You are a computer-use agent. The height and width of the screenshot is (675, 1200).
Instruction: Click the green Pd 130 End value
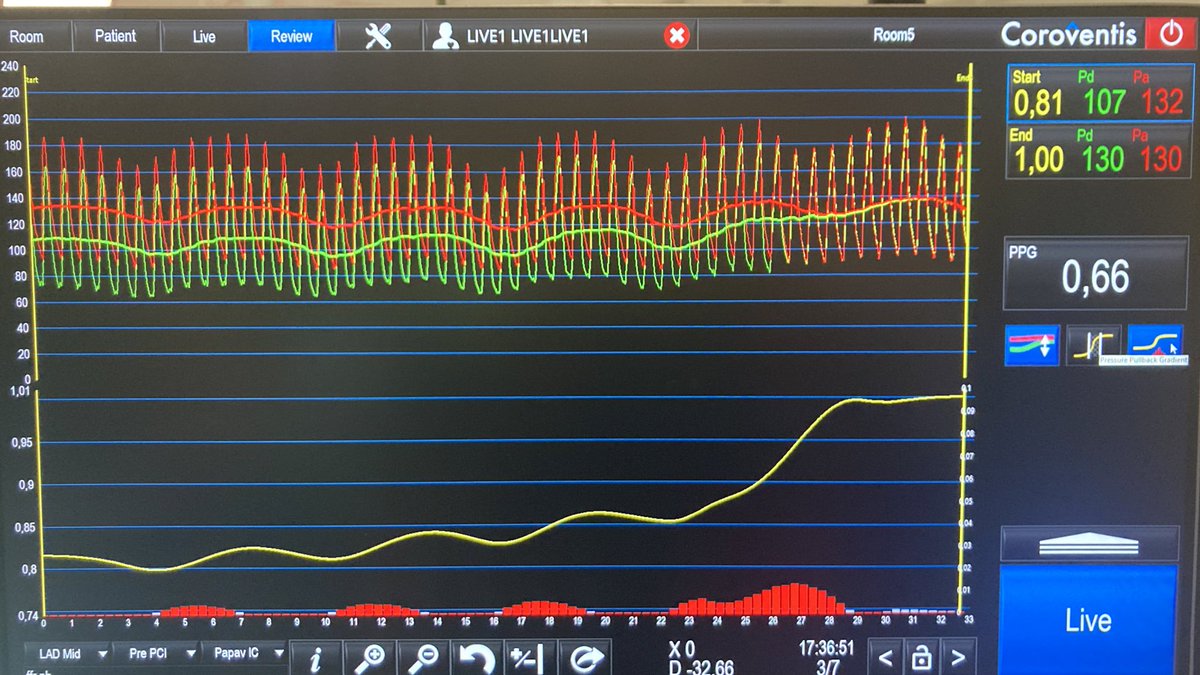click(1103, 158)
